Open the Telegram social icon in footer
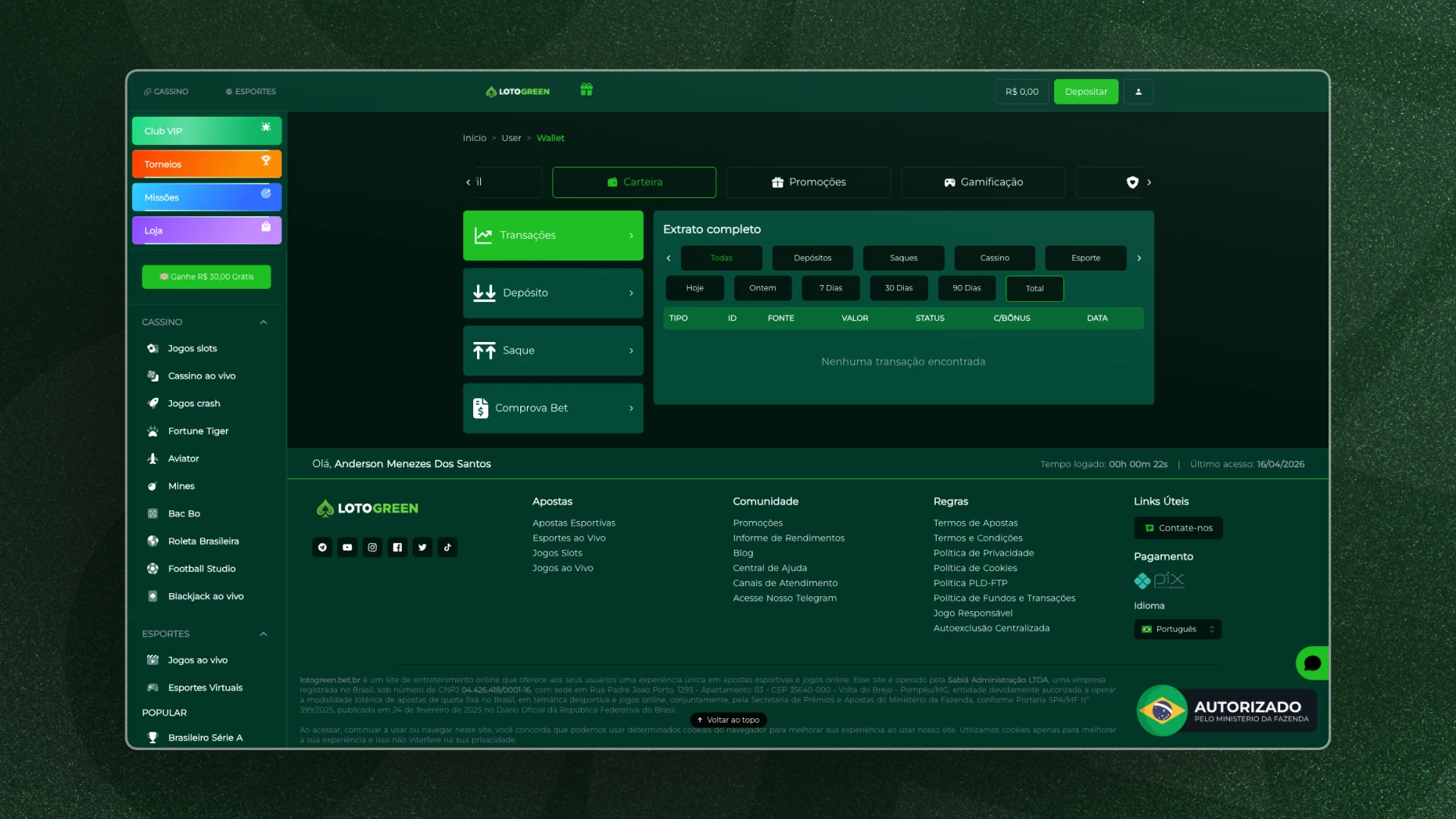This screenshot has height=819, width=1456. (322, 548)
